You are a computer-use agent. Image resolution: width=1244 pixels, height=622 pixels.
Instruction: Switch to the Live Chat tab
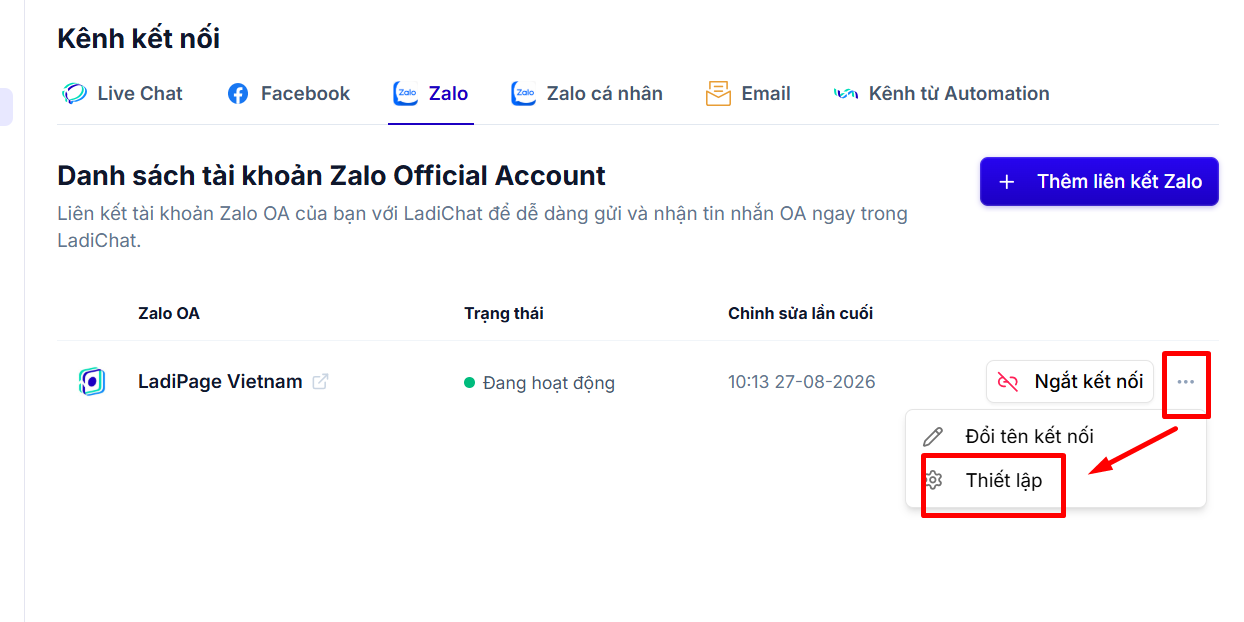[122, 94]
